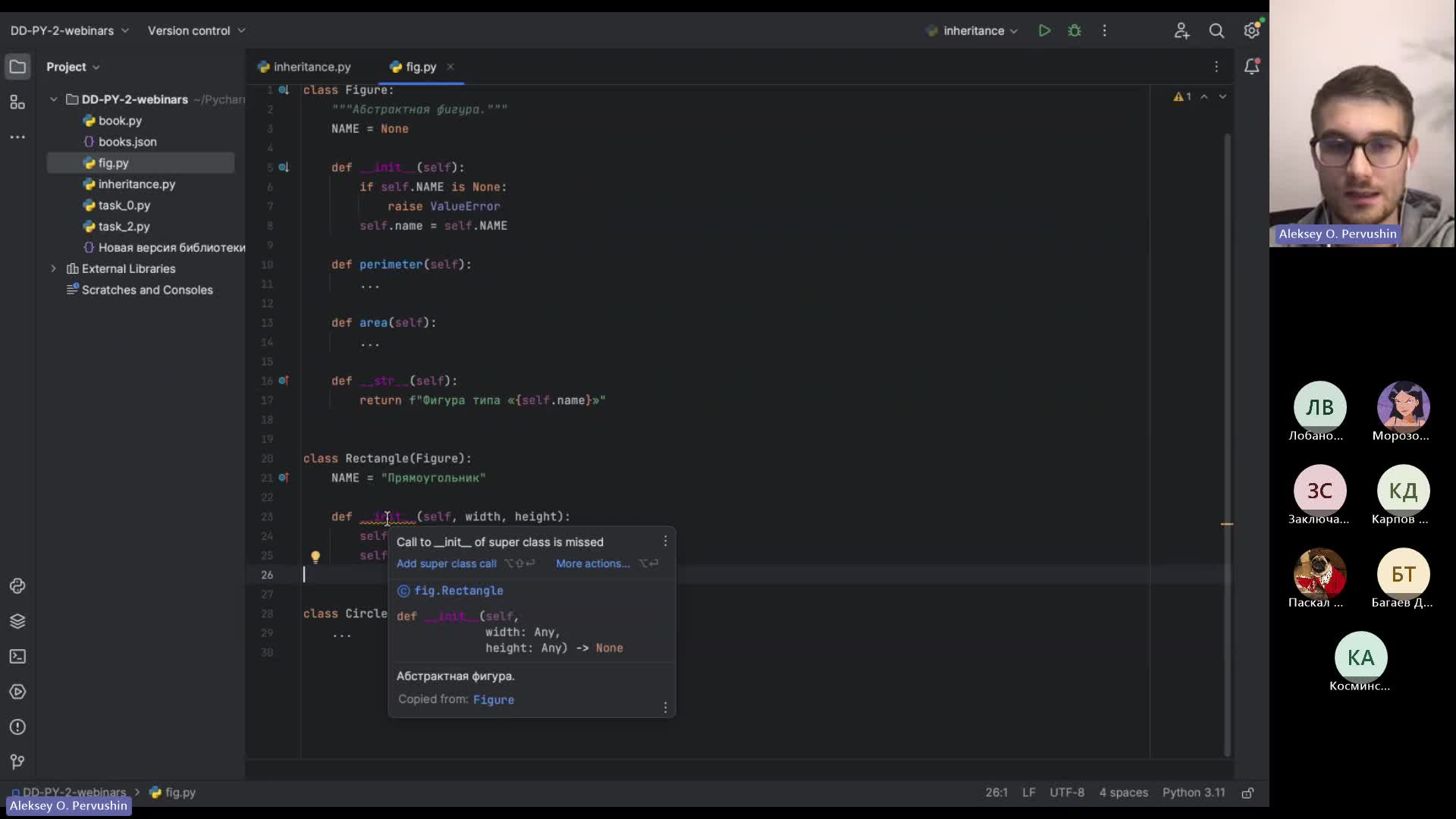Click the override gutter icon at line 16
Screen dimensions: 1456x819
pos(284,381)
